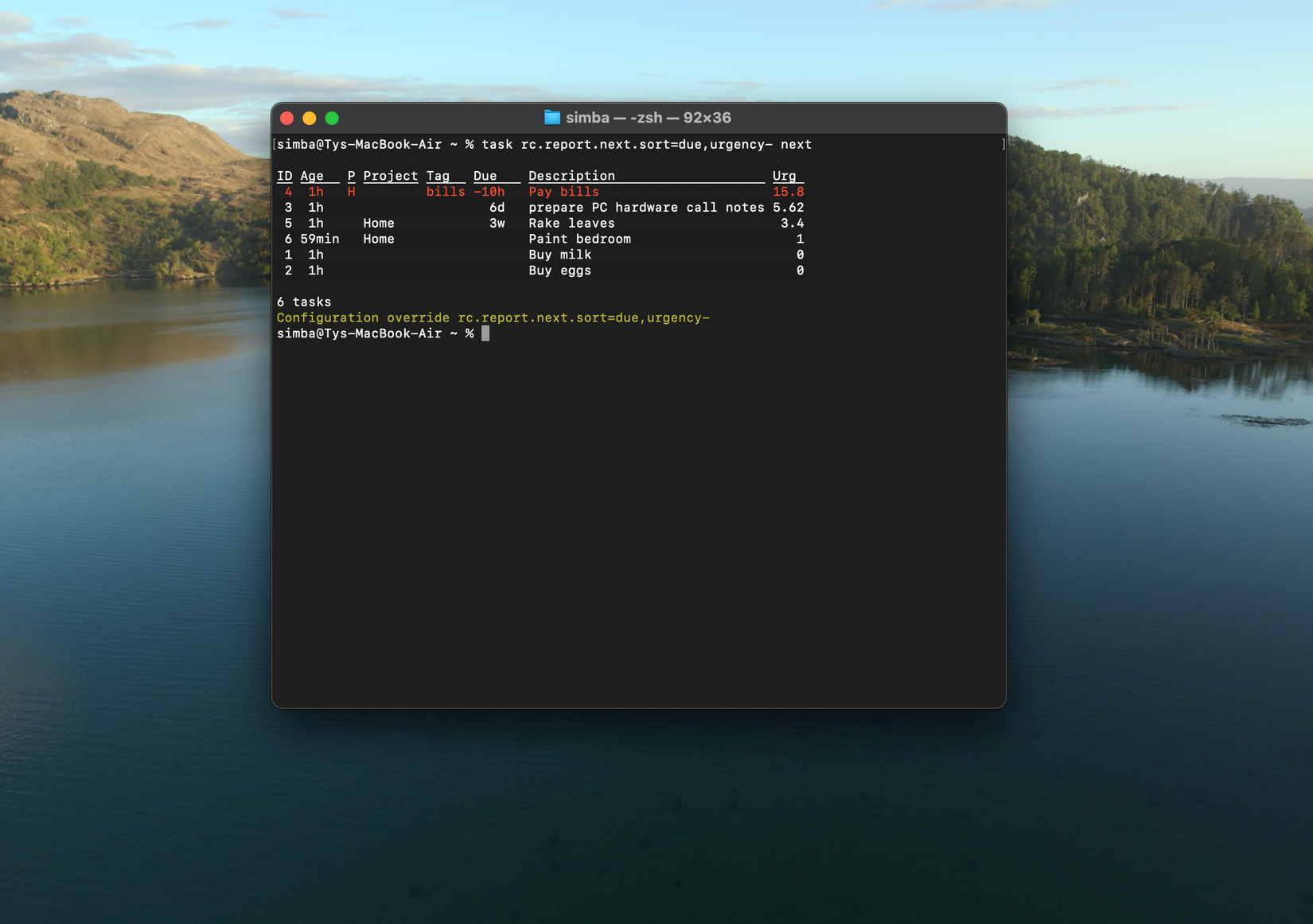The width and height of the screenshot is (1313, 924).
Task: Click the urgency value 15.8
Action: click(x=787, y=191)
